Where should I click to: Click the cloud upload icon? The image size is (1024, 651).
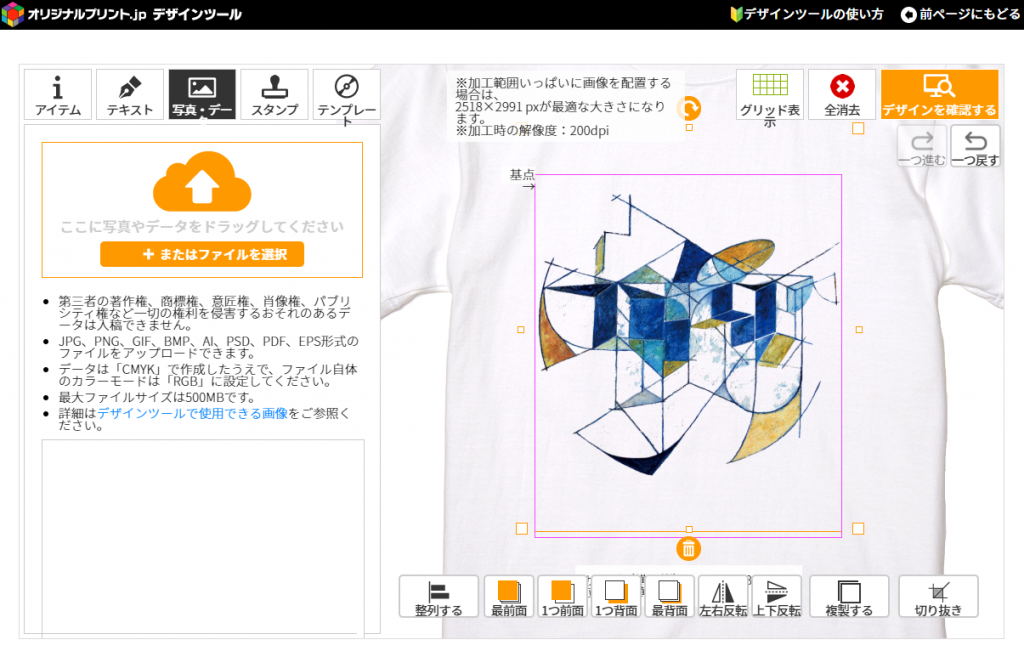point(202,182)
